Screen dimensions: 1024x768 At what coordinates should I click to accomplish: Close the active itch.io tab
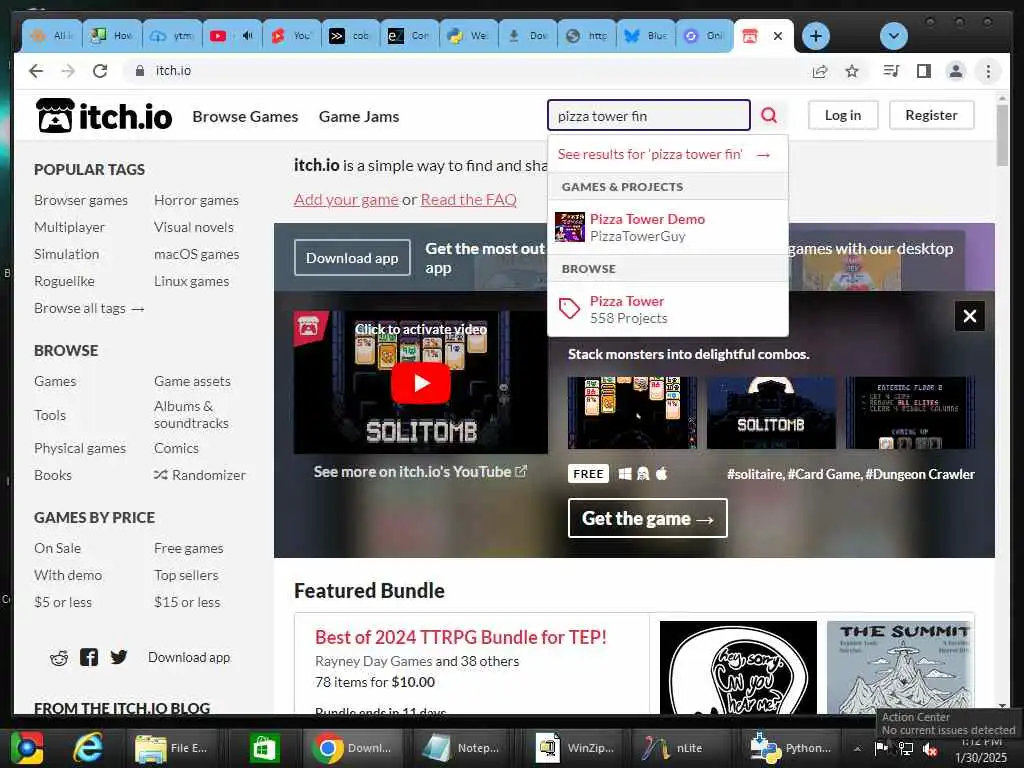point(778,36)
